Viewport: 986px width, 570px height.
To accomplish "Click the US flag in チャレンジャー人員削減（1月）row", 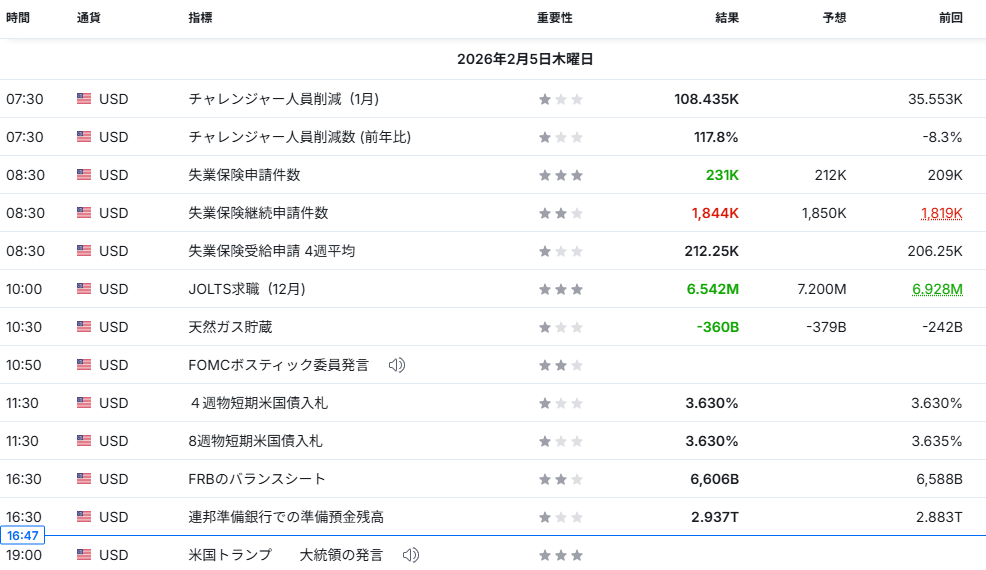I will tap(84, 99).
